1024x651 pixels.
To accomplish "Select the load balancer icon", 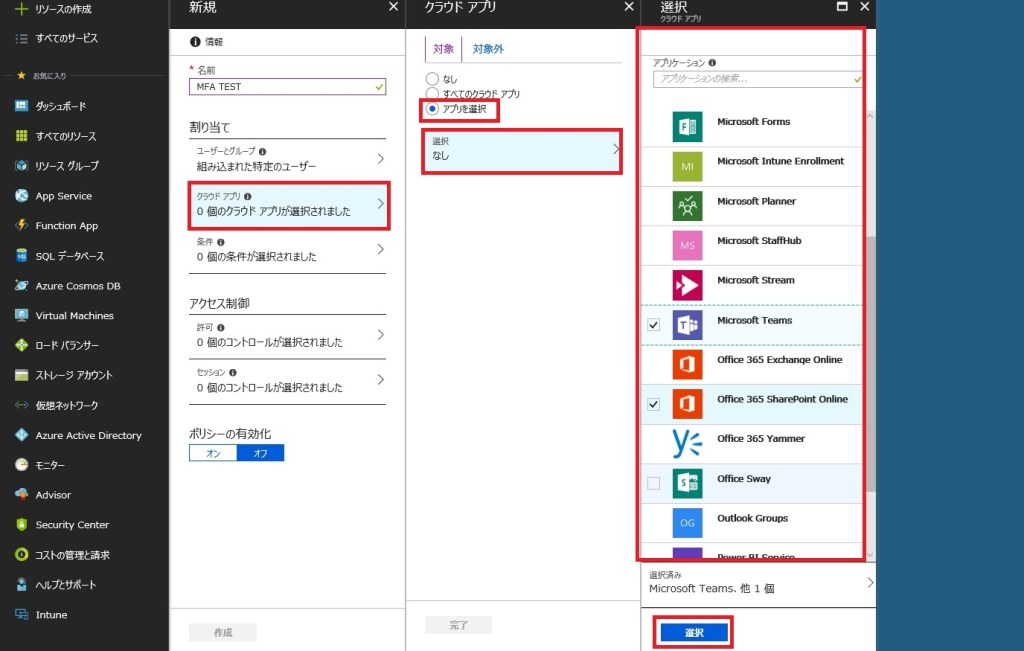I will click(x=22, y=345).
